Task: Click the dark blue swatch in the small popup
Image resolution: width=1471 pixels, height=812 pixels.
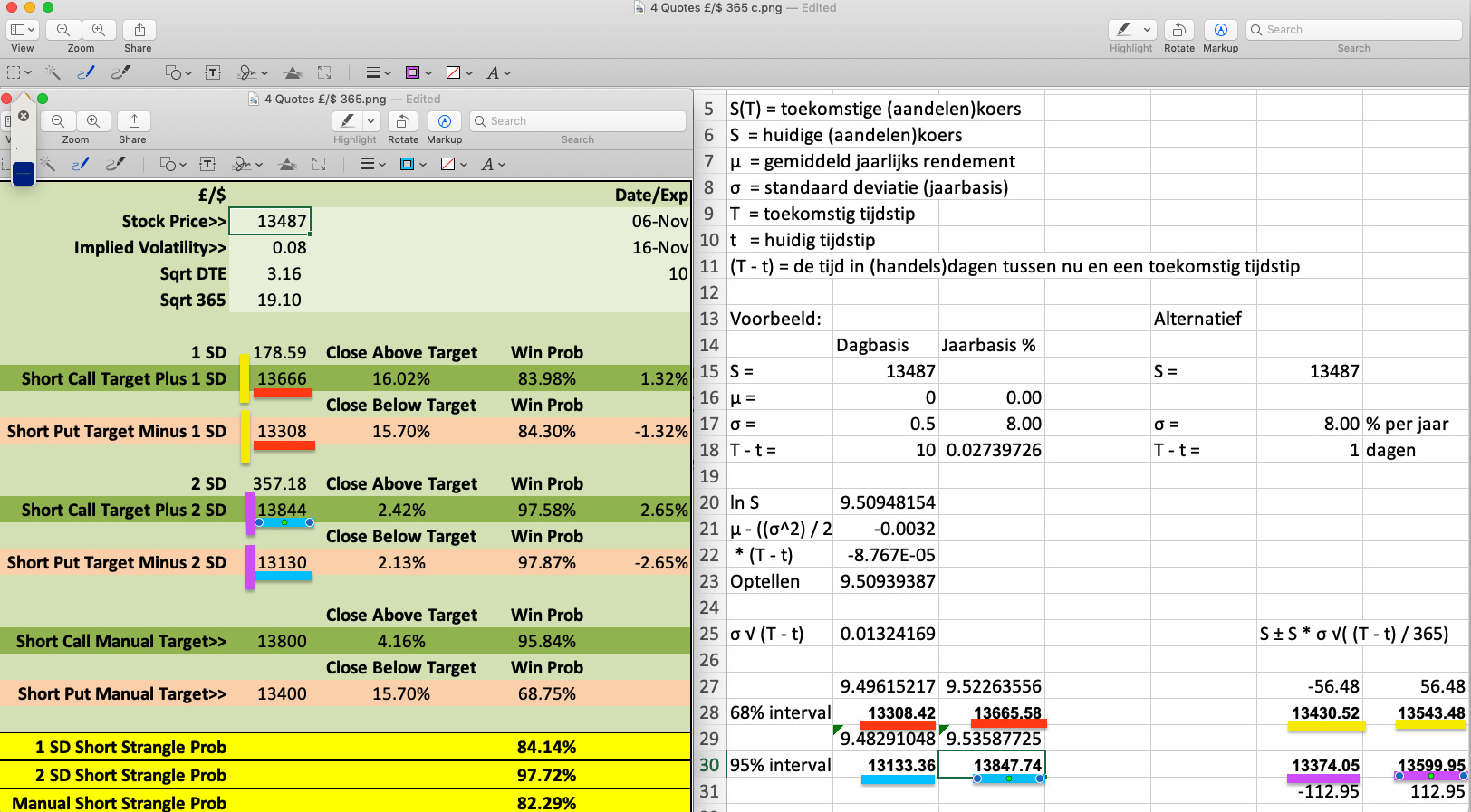Action: tap(24, 174)
